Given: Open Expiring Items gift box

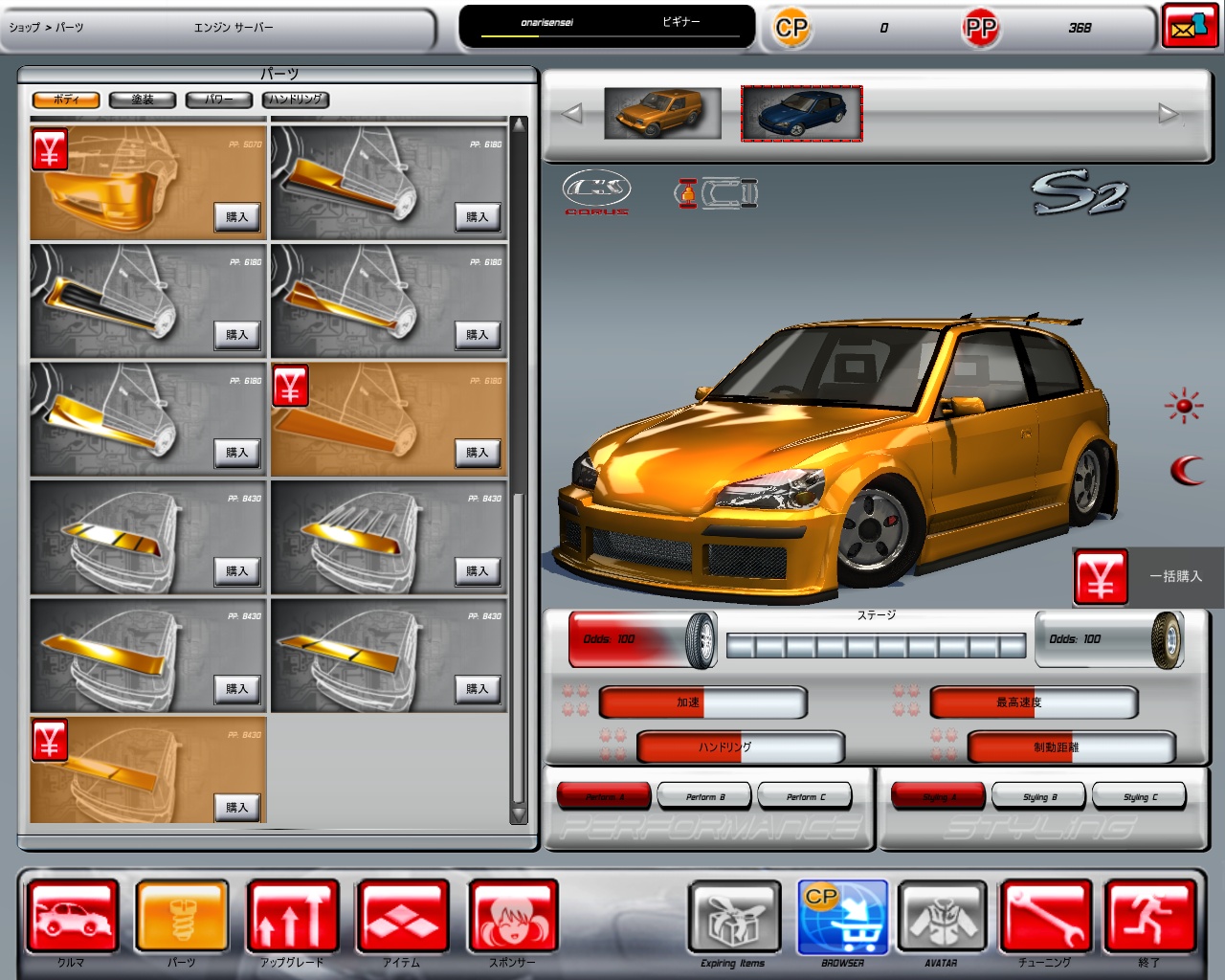Looking at the screenshot, I should (733, 917).
